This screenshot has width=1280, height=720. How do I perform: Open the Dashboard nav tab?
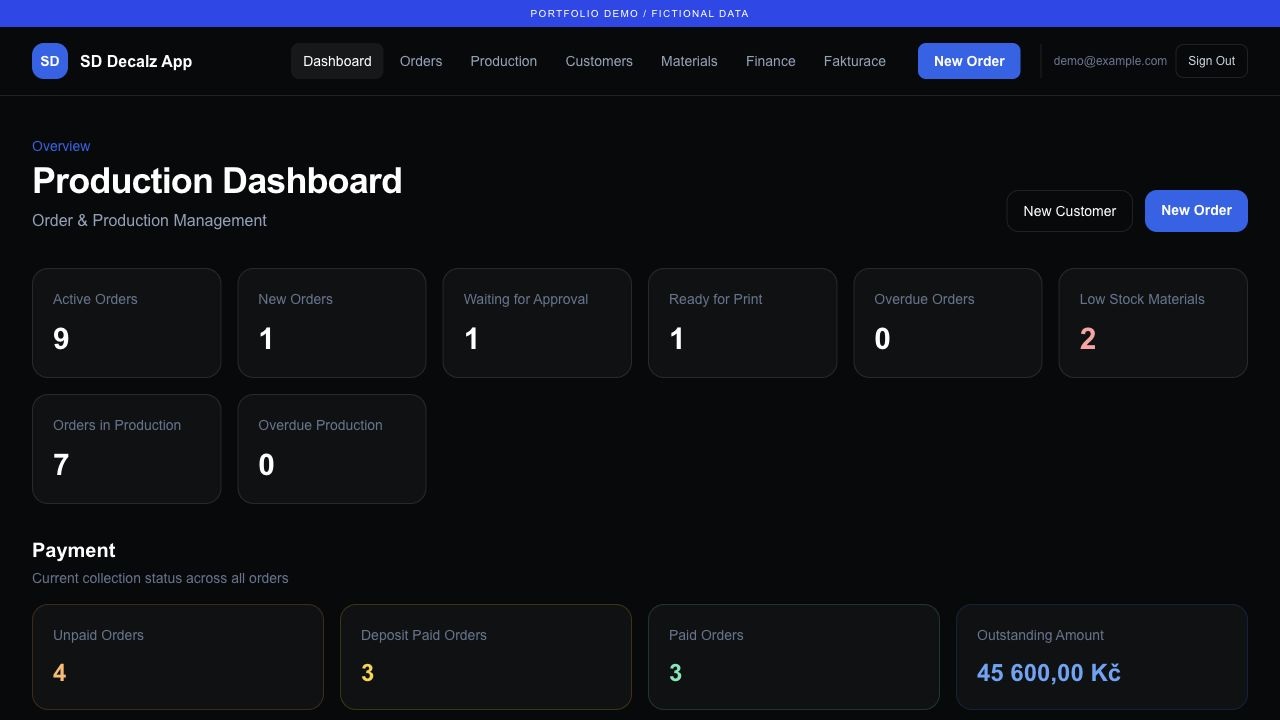337,61
